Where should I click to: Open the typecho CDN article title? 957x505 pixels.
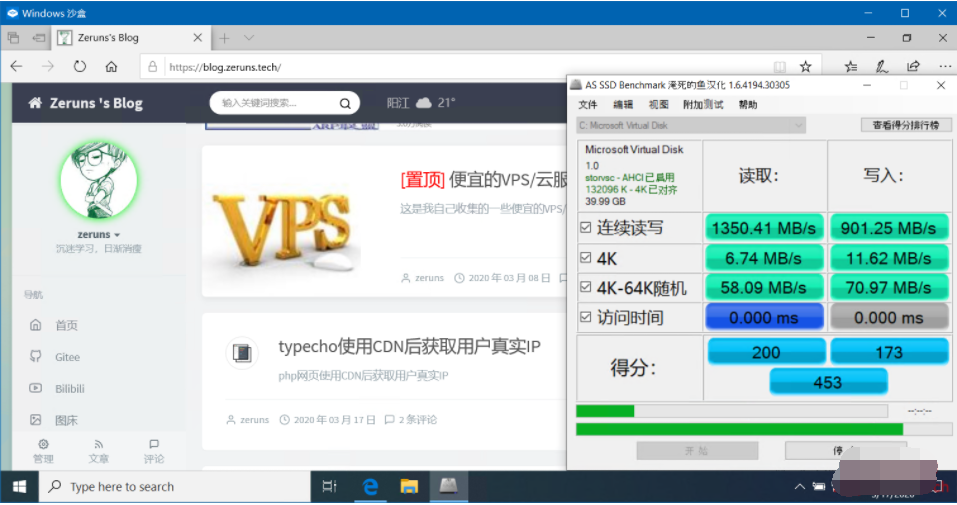[x=410, y=347]
